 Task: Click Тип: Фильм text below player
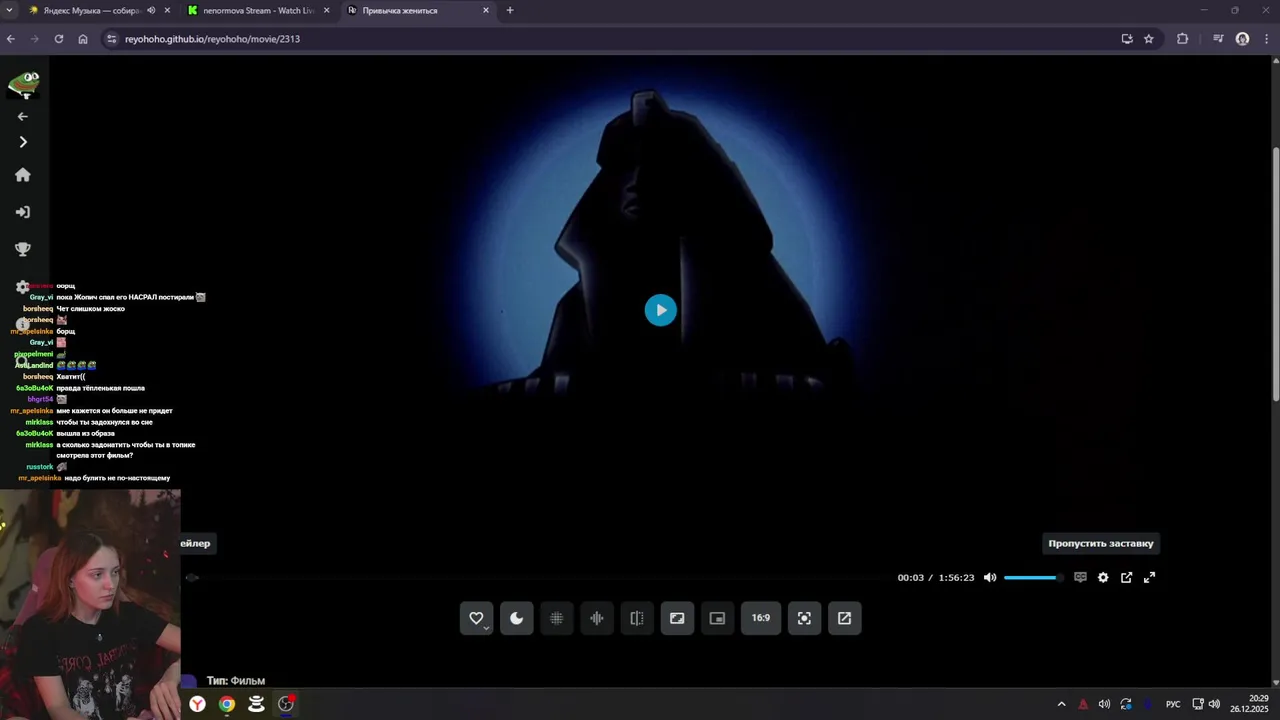coord(236,681)
